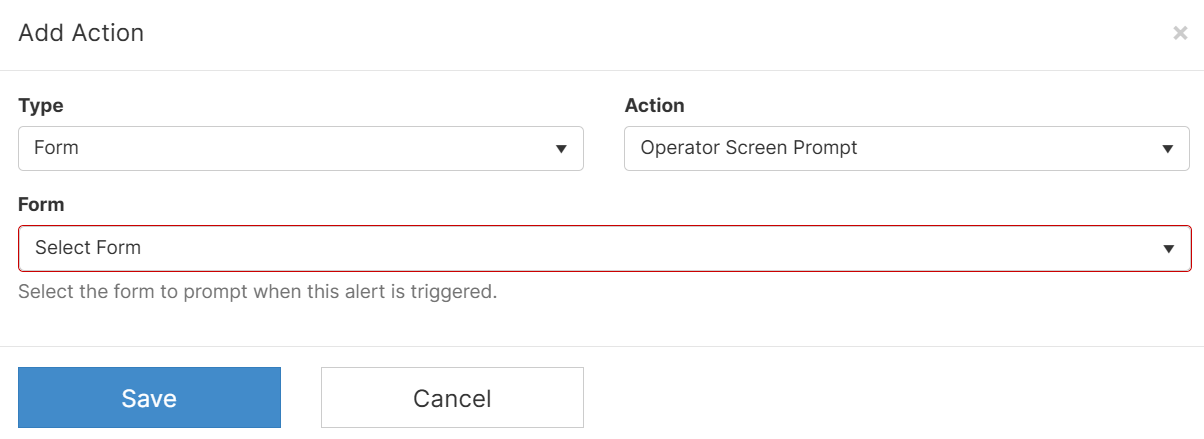The image size is (1204, 439).
Task: Open the Type combo box showing Form
Action: click(x=301, y=148)
